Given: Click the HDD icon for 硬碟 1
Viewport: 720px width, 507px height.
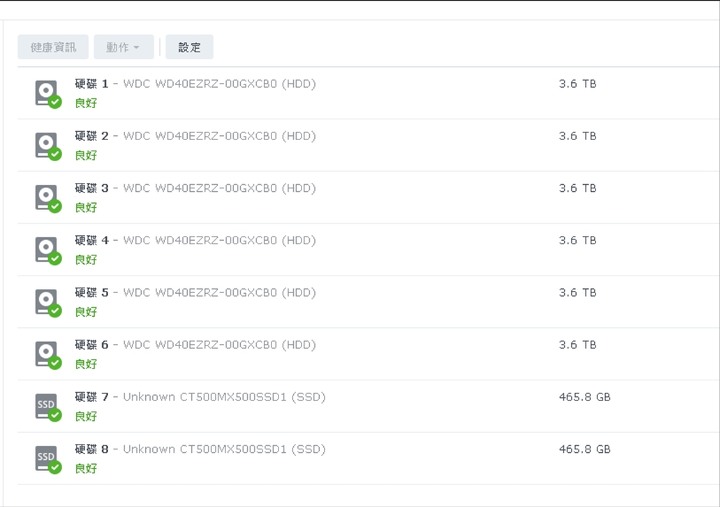Looking at the screenshot, I should tap(48, 94).
